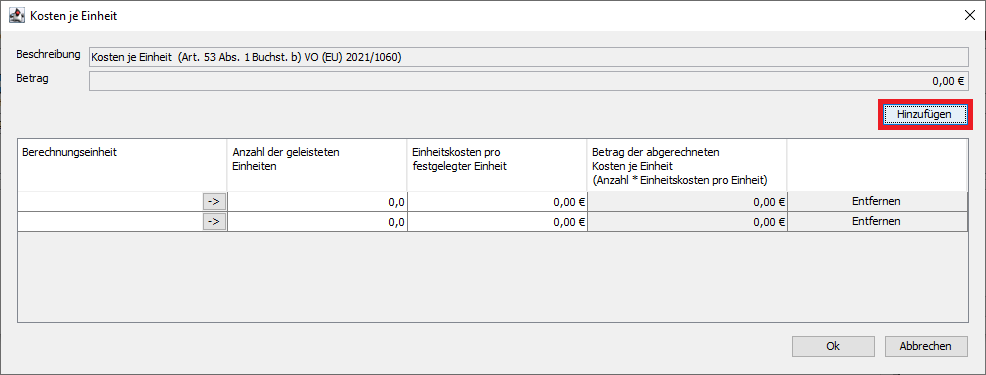Select second row Anzahl der geleisteten Einheiten cell

click(x=318, y=221)
